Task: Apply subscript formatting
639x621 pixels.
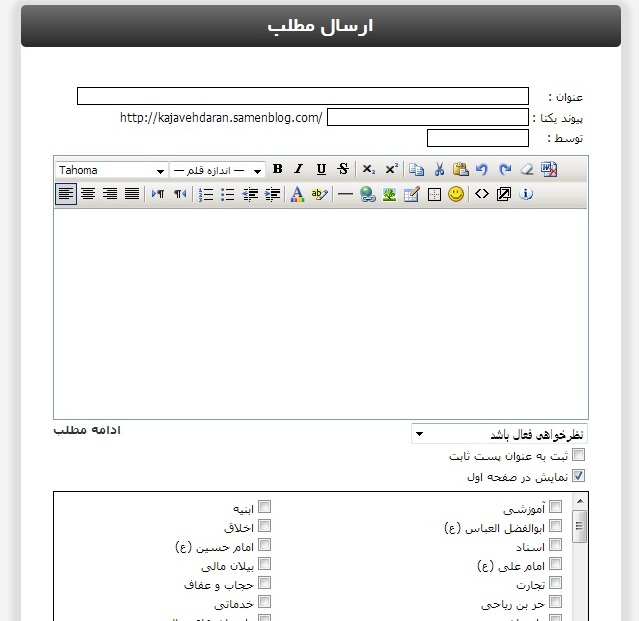Action: [x=369, y=169]
